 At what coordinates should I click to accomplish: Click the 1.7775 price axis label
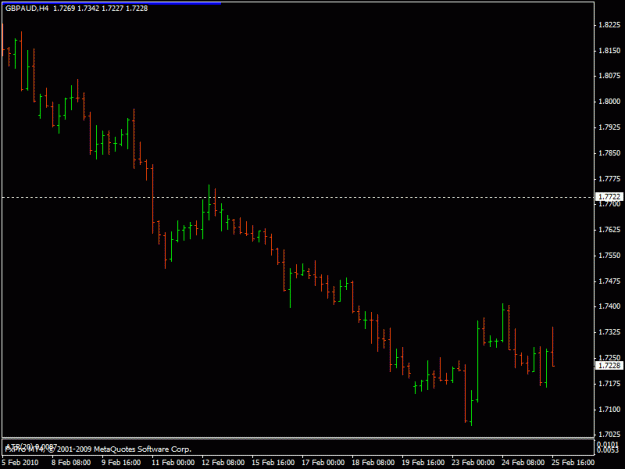[609, 179]
